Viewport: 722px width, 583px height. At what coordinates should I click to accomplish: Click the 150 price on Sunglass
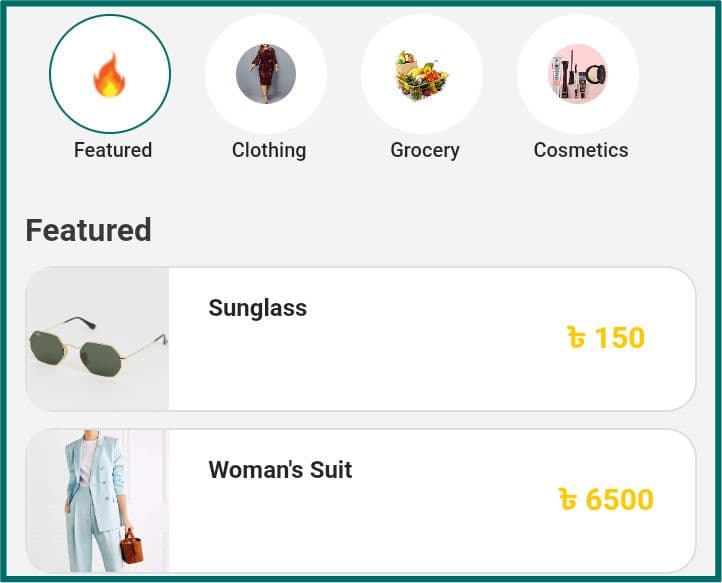(x=620, y=338)
